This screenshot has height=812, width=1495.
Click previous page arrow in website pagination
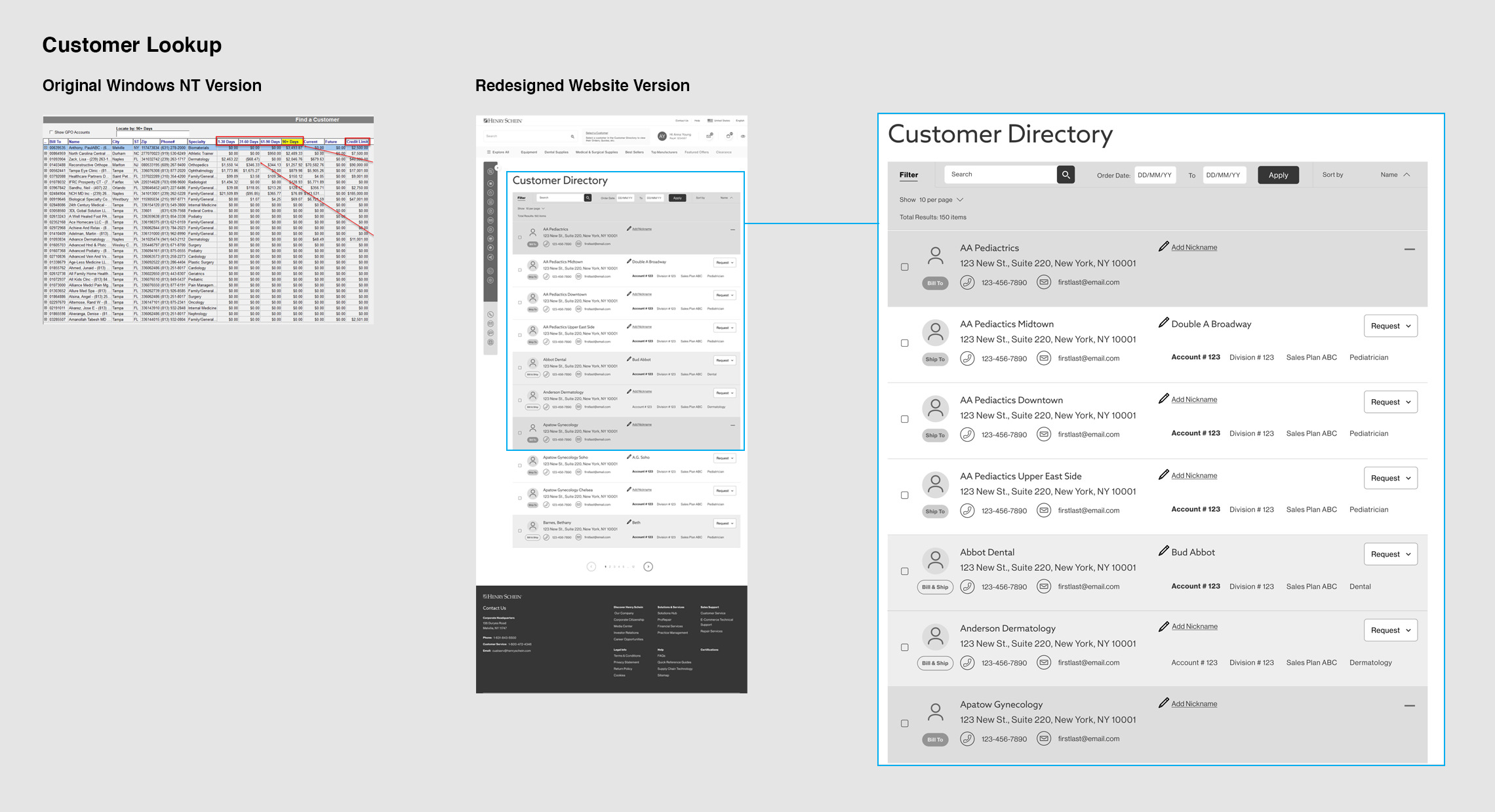tap(591, 566)
